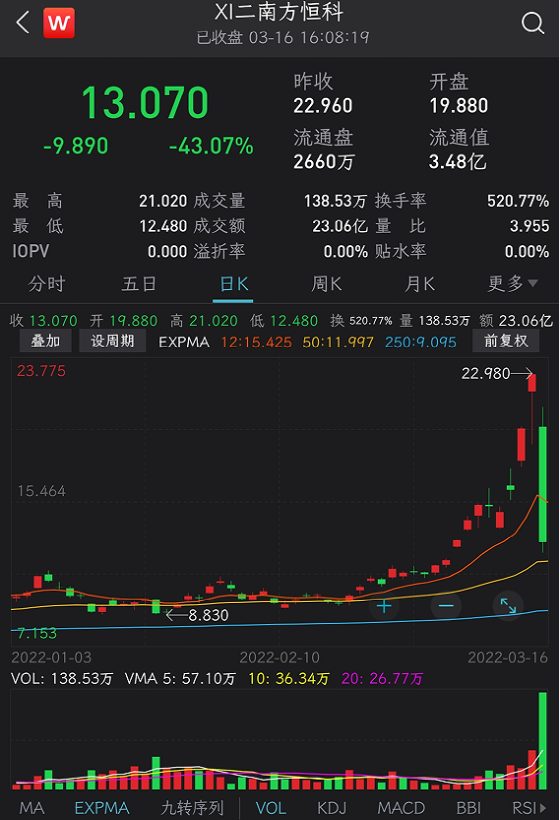
Task: Tap the 流通值 value 3.48亿
Action: pyautogui.click(x=458, y=162)
